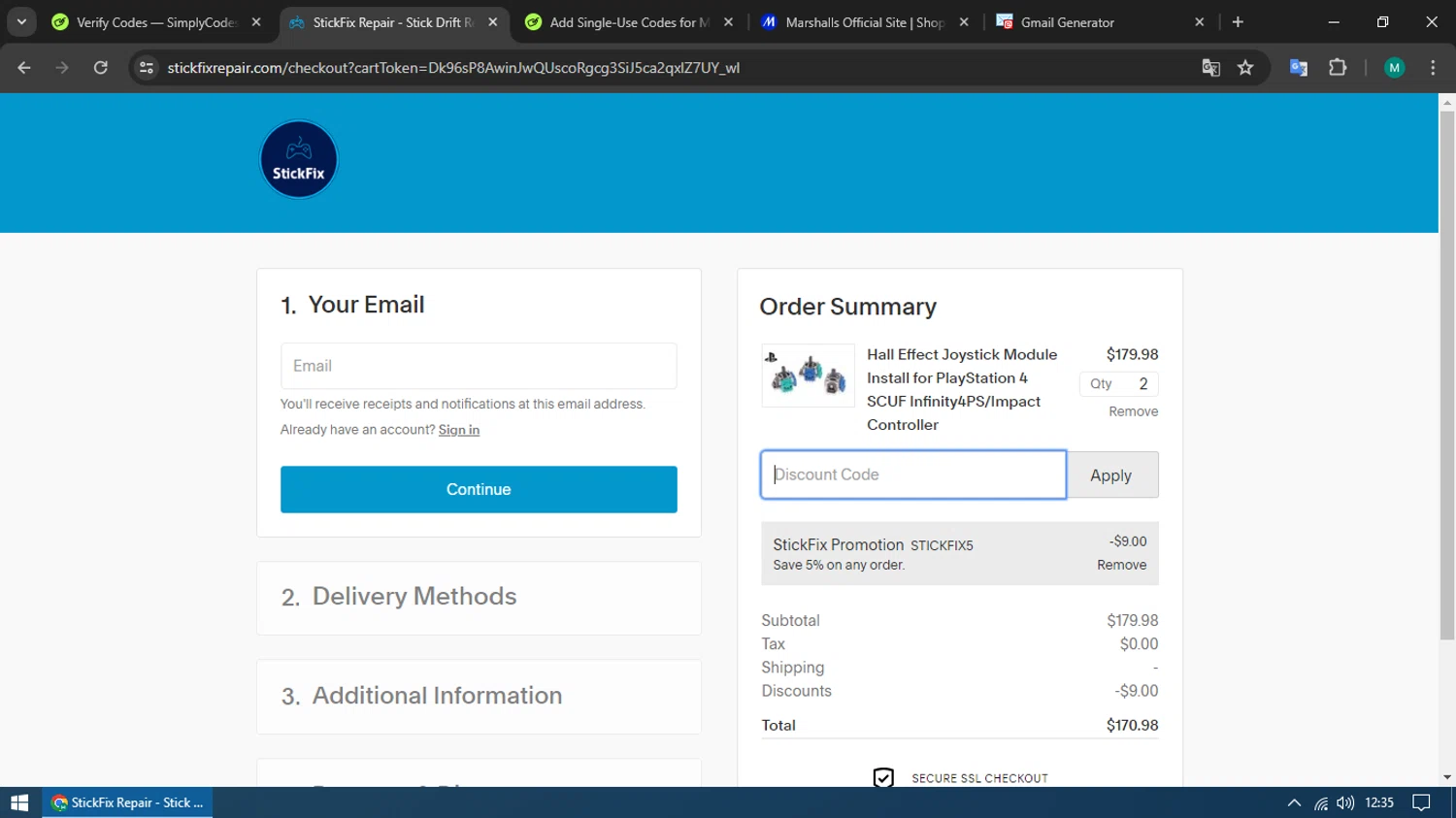The width and height of the screenshot is (1456, 818).
Task: Open the Windows Start menu
Action: tap(19, 802)
